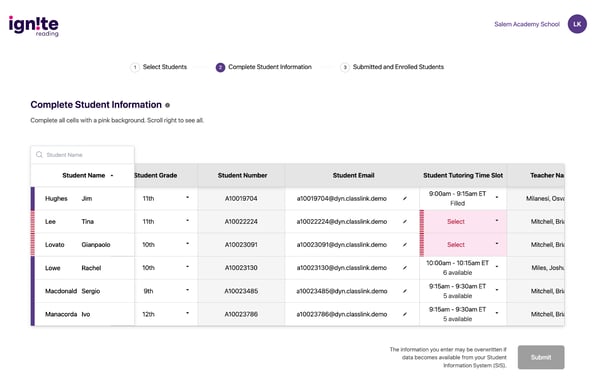Image resolution: width=592 pixels, height=380 pixels.
Task: Go to Select Students step
Action: click(159, 67)
